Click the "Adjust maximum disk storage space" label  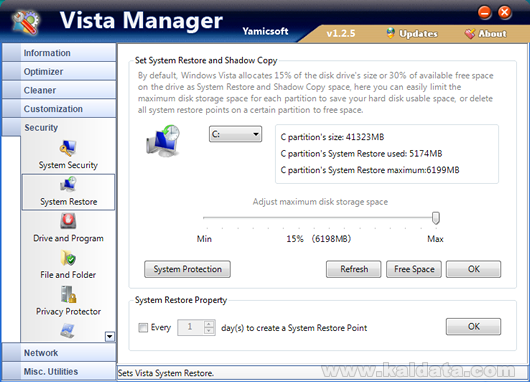tap(320, 202)
